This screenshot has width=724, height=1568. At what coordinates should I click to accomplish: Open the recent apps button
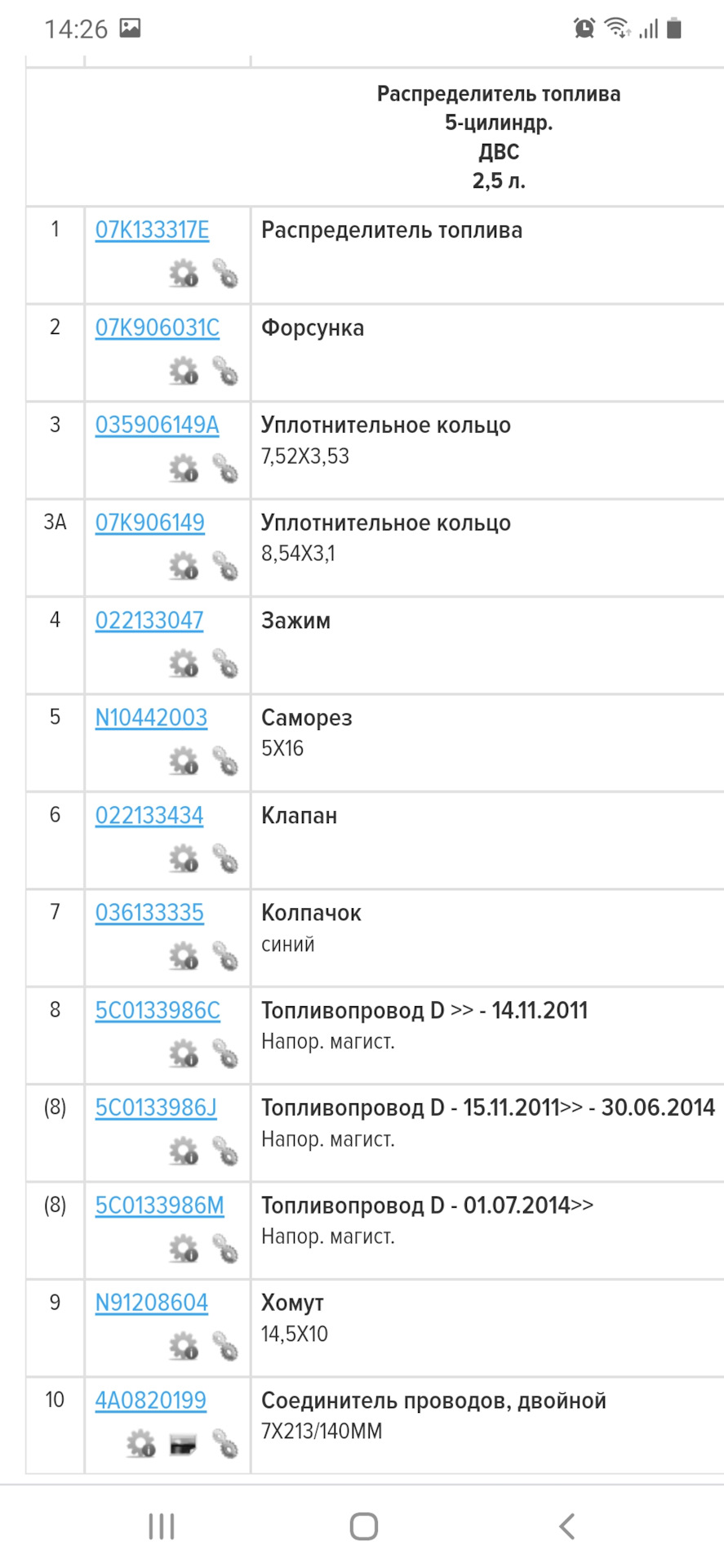(162, 1526)
